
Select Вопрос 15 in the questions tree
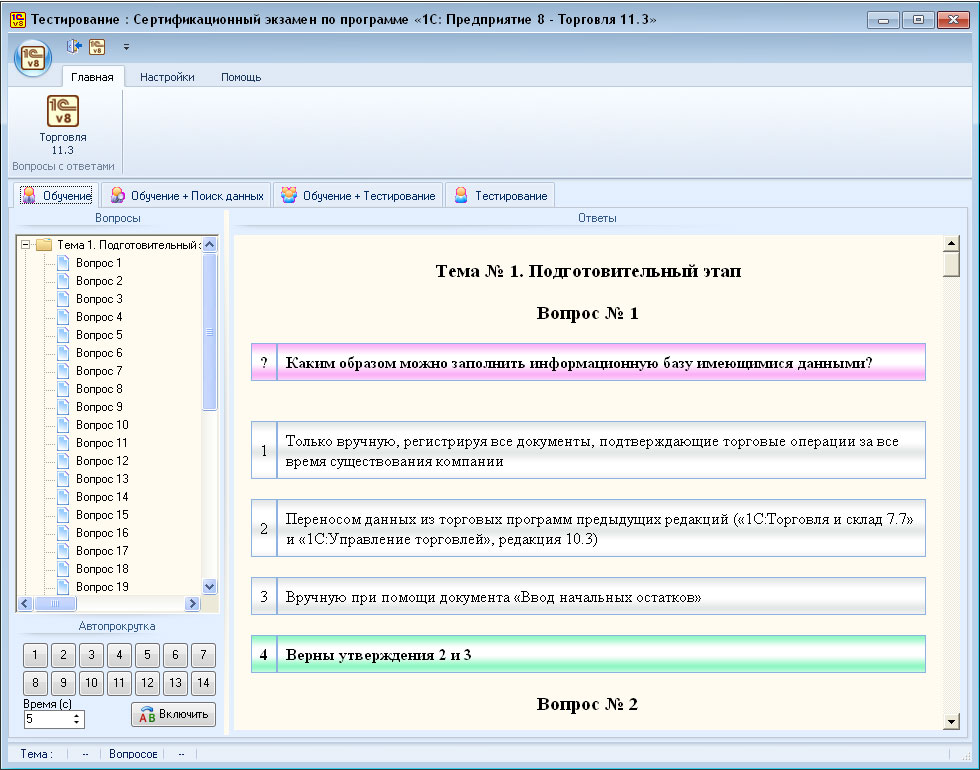(102, 515)
